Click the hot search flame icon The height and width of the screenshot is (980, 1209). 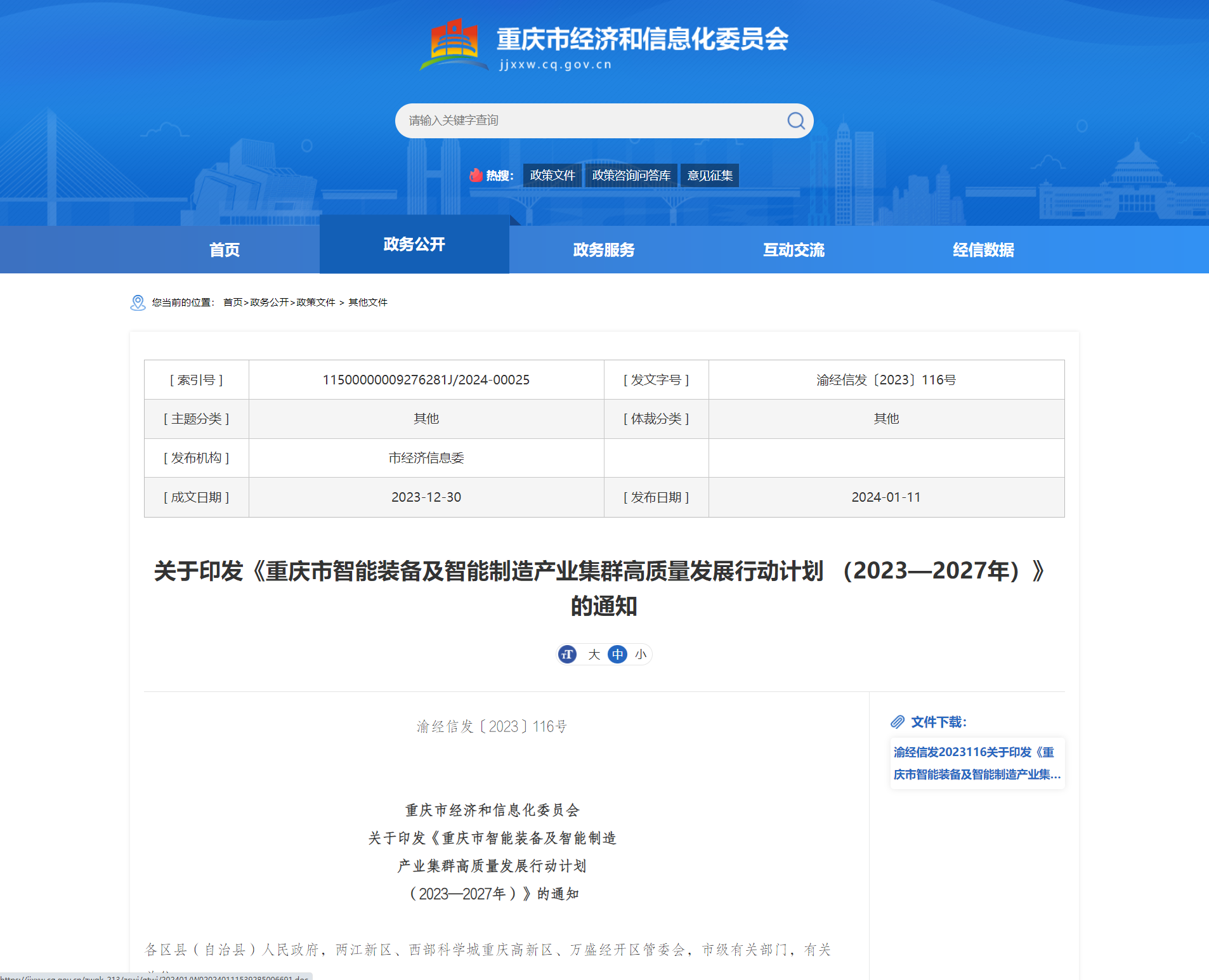[x=476, y=175]
